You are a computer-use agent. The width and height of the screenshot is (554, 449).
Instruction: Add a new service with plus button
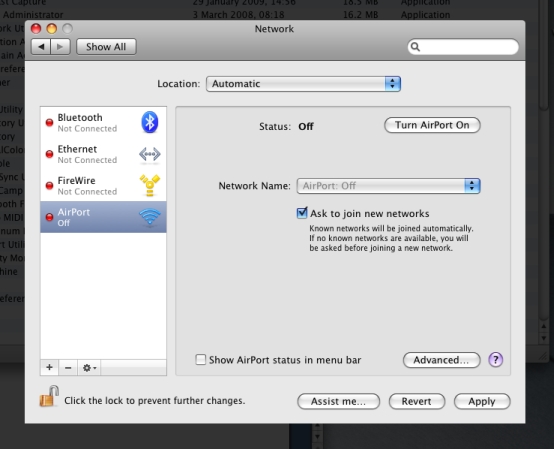[49, 367]
